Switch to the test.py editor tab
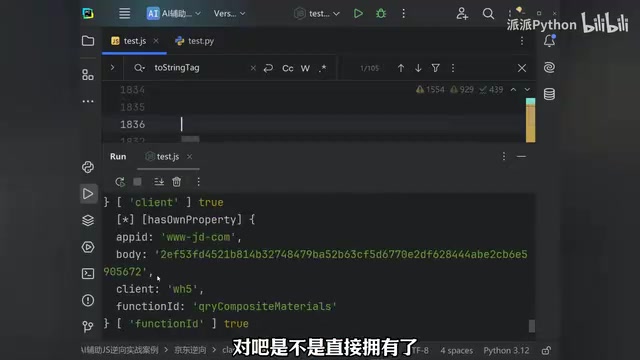 195,41
